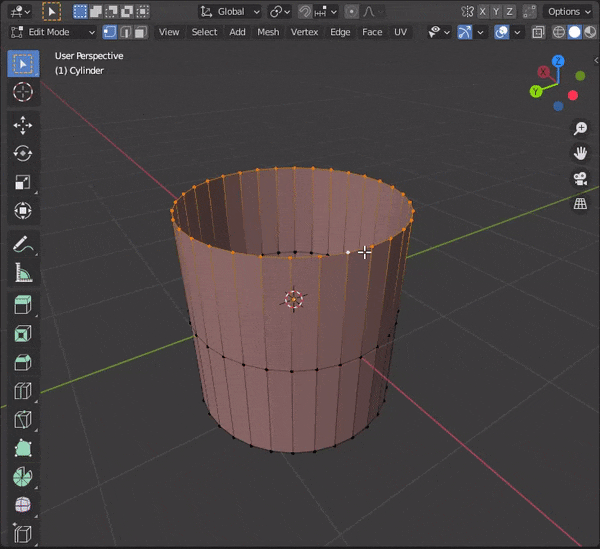Toggle Auto Merge vertices
The image size is (600, 549).
click(x=530, y=12)
